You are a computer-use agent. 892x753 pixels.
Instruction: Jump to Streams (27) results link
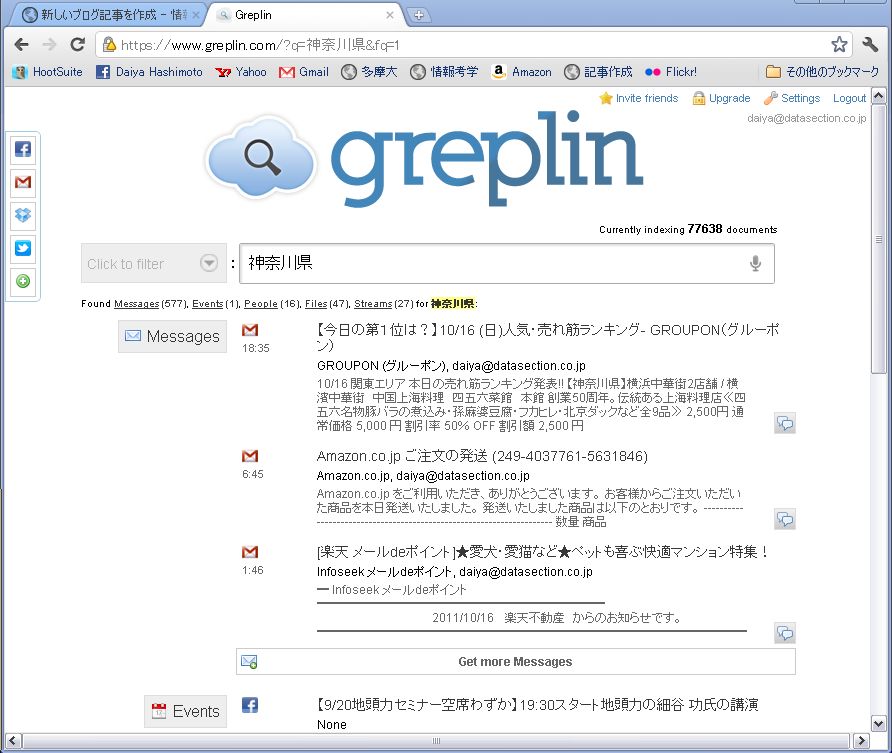tap(373, 304)
